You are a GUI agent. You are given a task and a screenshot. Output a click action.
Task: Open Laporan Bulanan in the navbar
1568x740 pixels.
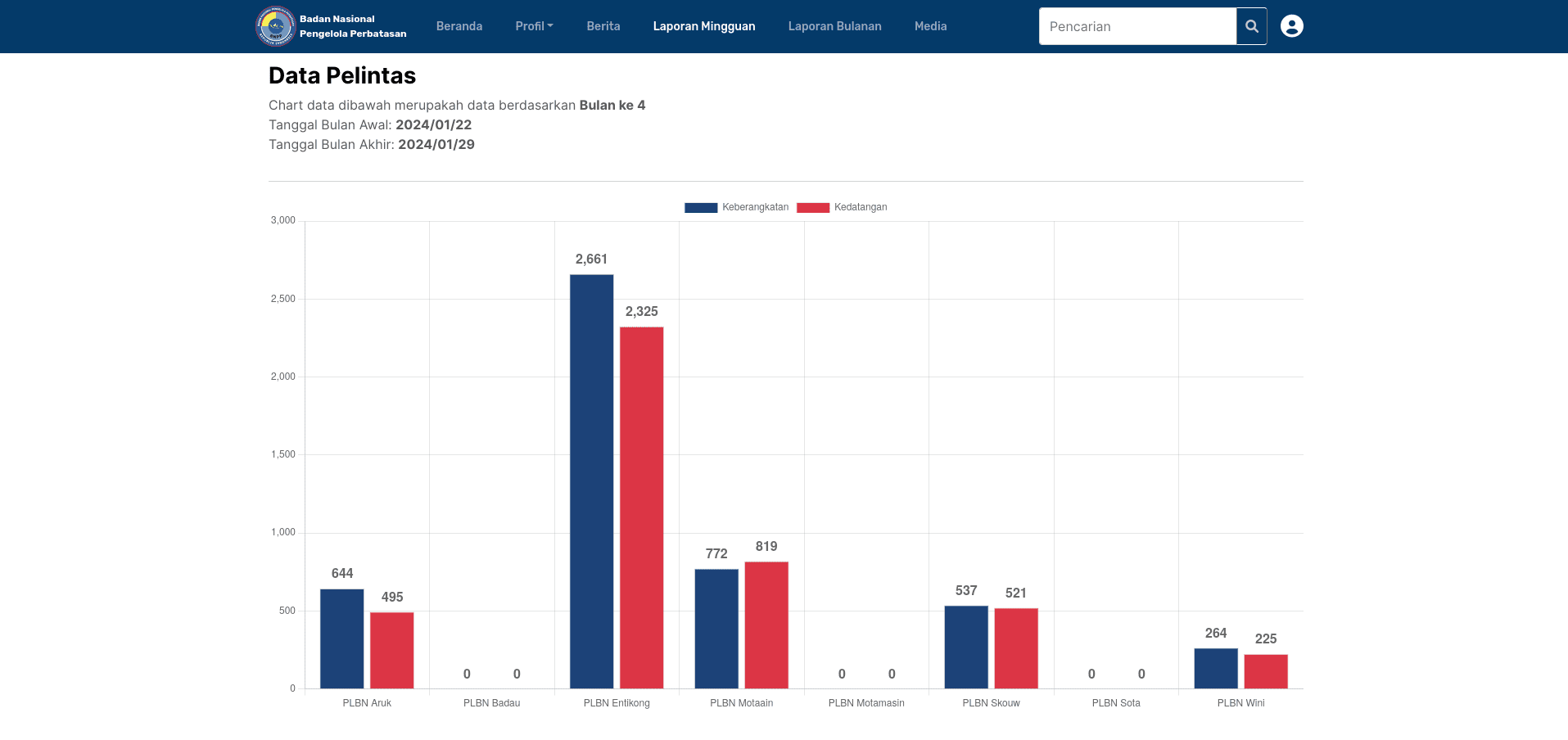pyautogui.click(x=835, y=26)
